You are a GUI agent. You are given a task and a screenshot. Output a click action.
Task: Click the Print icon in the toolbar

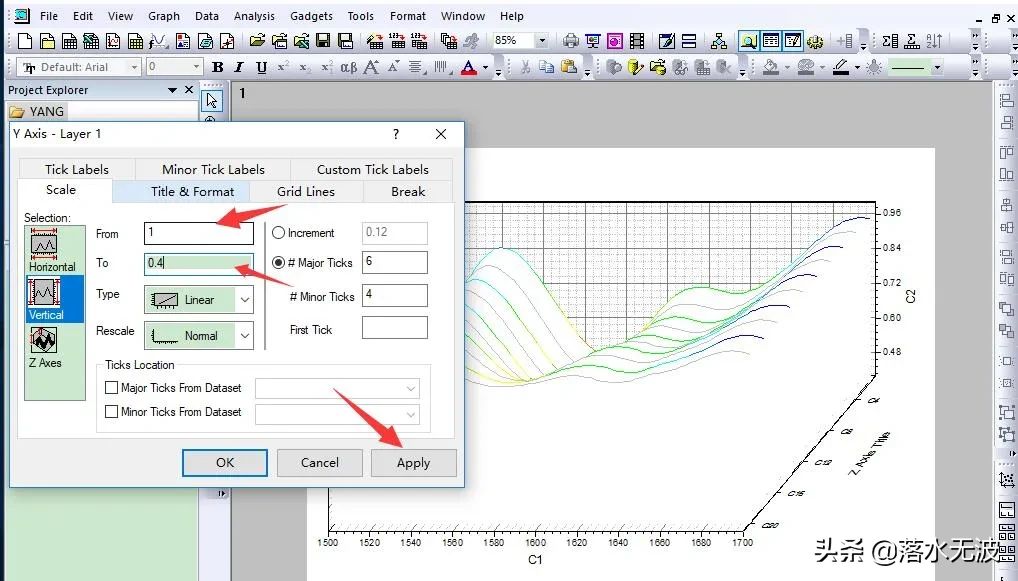coord(570,41)
